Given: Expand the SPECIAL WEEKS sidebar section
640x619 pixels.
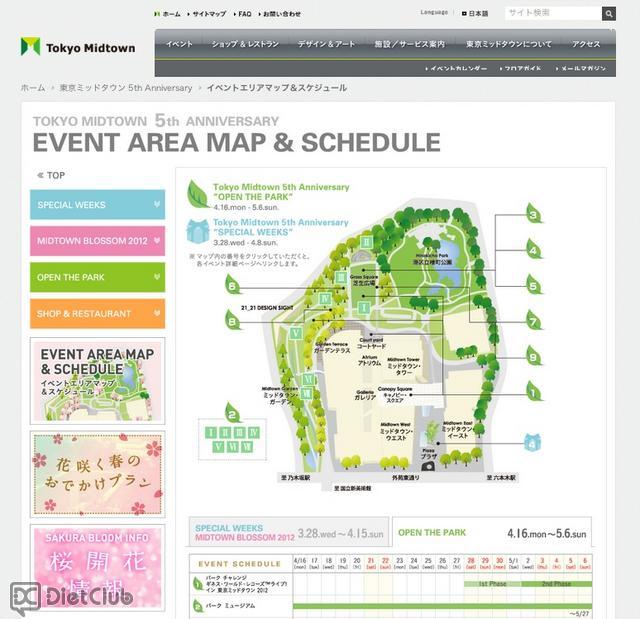Looking at the screenshot, I should 97,205.
